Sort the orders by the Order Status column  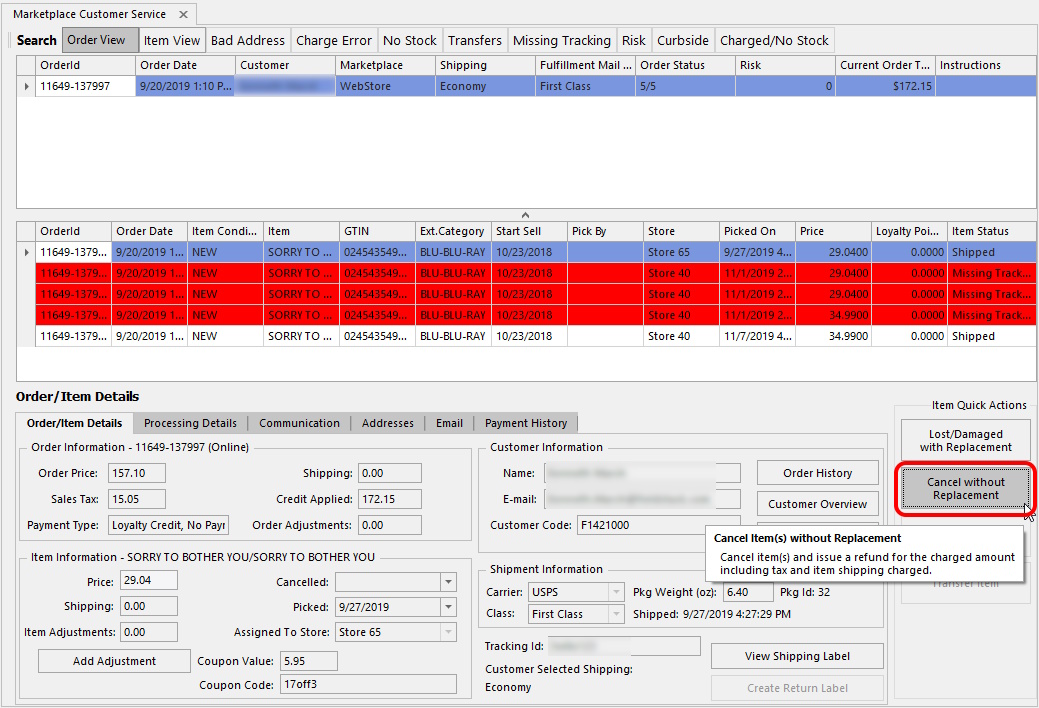point(685,65)
